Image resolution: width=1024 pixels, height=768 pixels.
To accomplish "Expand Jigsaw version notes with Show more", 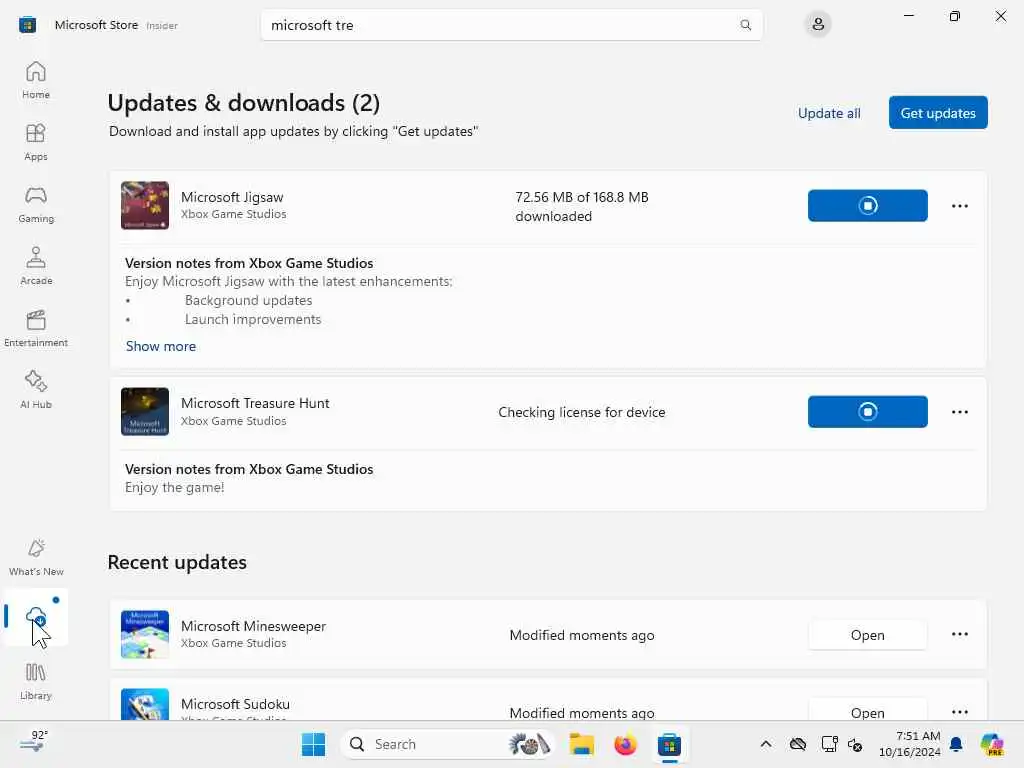I will 161,346.
